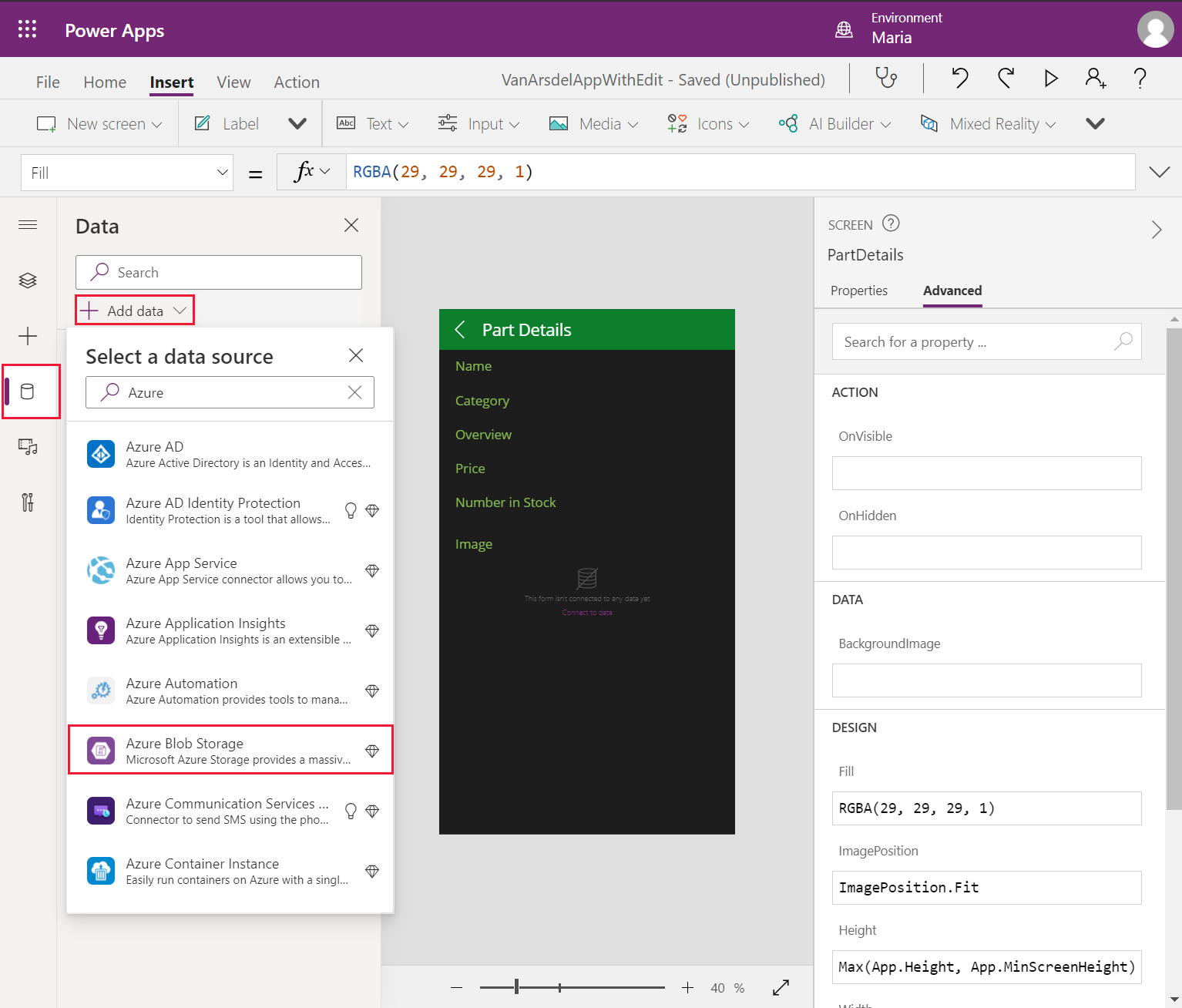Open the user account avatar

(x=1155, y=29)
